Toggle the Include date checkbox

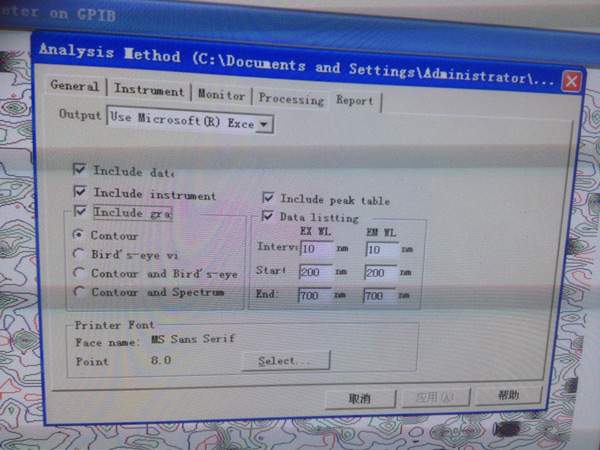click(80, 169)
